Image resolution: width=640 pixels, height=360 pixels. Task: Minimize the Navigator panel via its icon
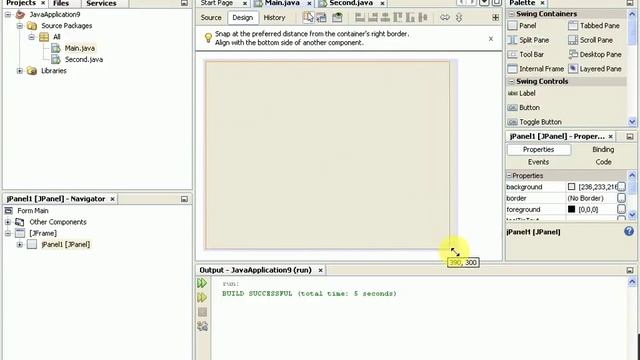(184, 199)
